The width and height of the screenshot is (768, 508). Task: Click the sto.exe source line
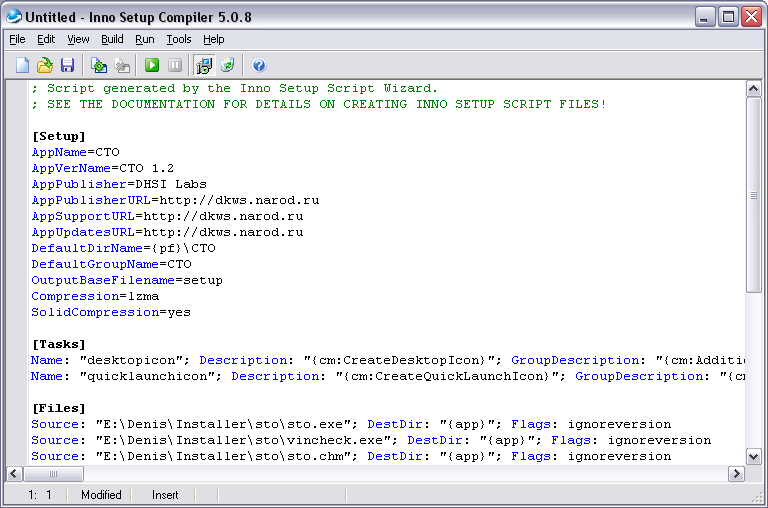click(x=351, y=424)
